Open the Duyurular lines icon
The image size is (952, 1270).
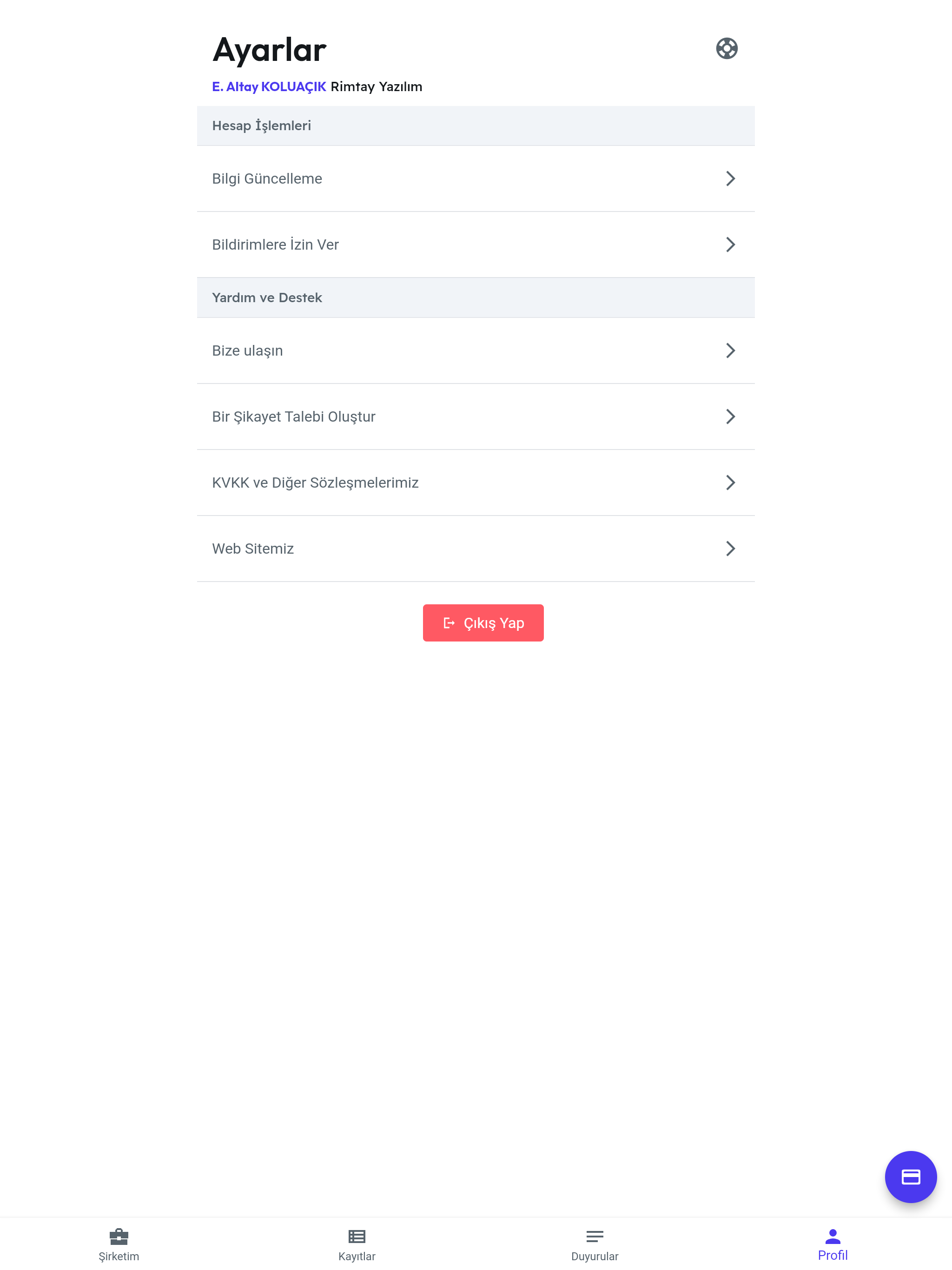(x=595, y=1236)
